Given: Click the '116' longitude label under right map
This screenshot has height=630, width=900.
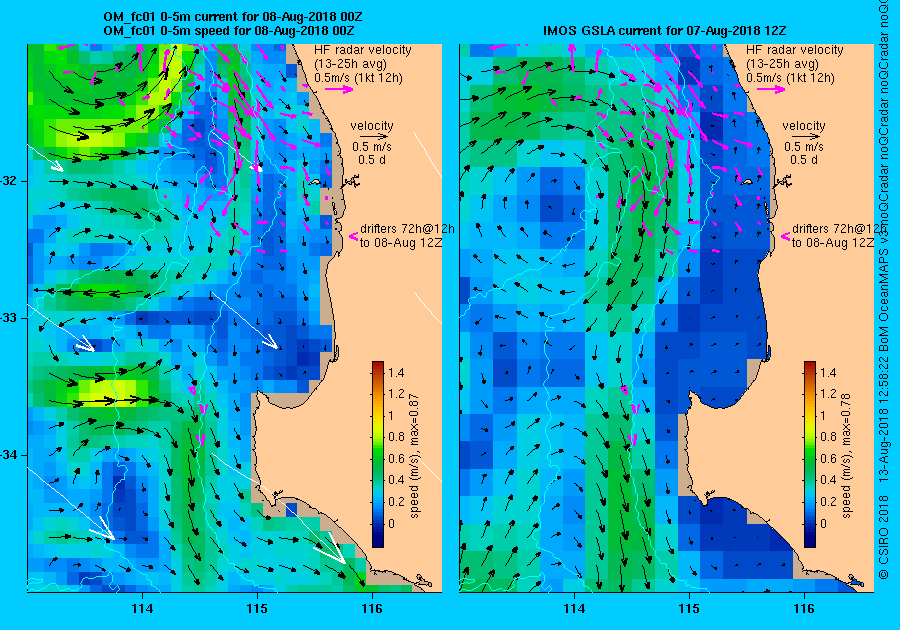Looking at the screenshot, I should (x=804, y=609).
